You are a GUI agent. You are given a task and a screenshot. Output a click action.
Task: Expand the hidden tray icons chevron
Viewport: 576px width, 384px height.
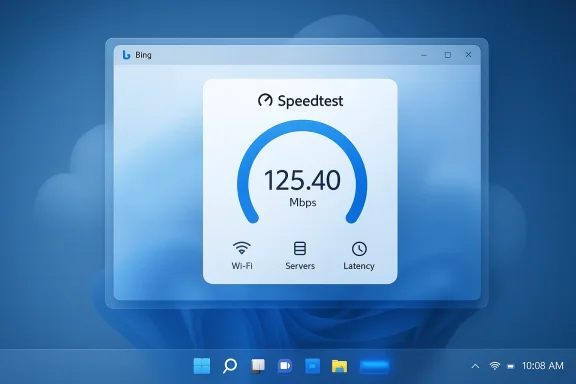(475, 366)
